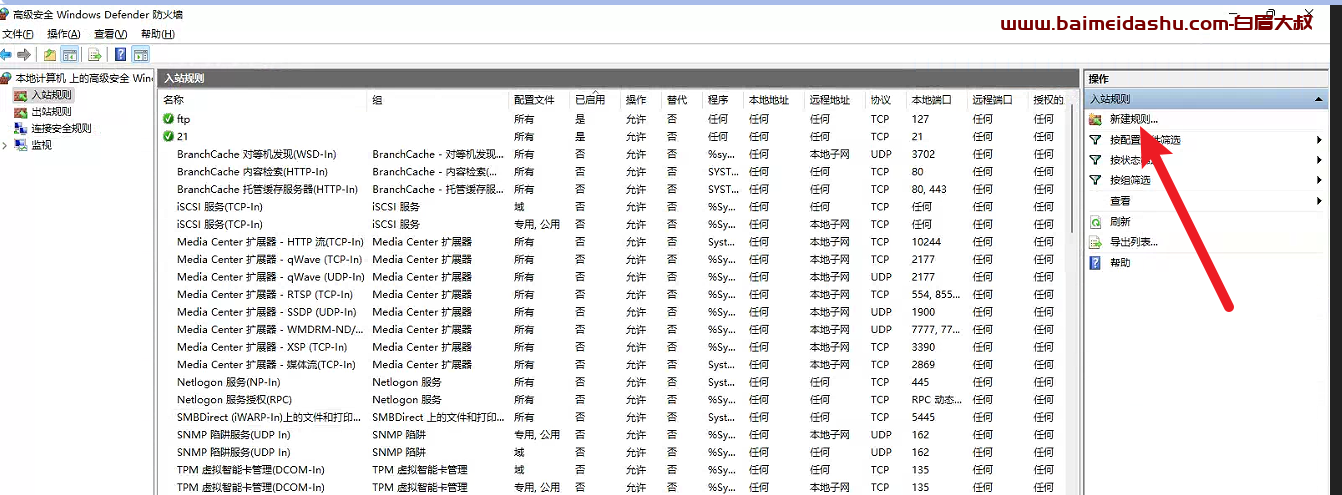Image resolution: width=1342 pixels, height=495 pixels.
Task: Click the green check icon of rule 21
Action: tap(168, 136)
